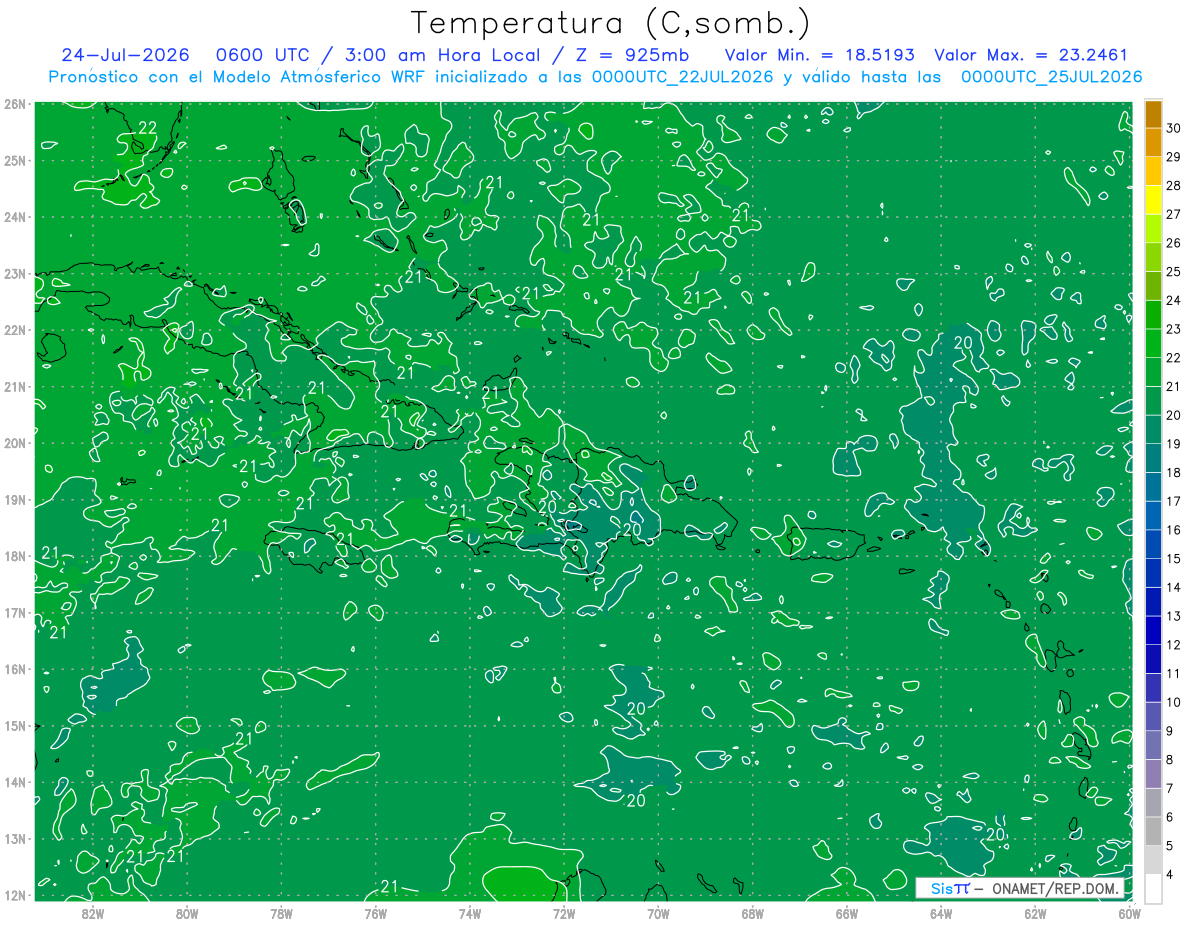Pick the blue legend band between 15 and 16
Screen dimensions: 1200x927
tap(1153, 545)
